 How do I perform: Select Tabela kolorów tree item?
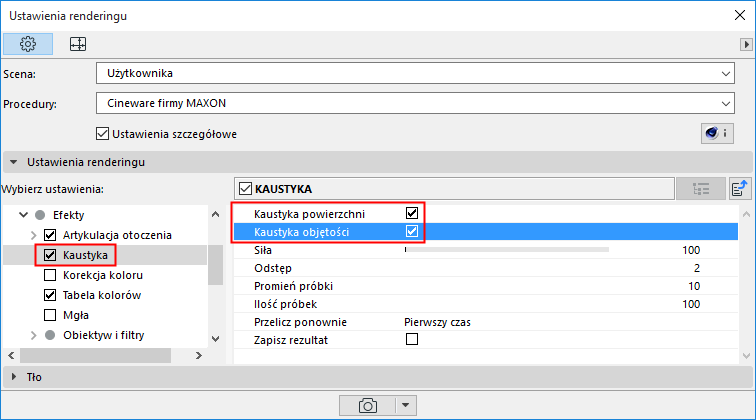pos(101,295)
